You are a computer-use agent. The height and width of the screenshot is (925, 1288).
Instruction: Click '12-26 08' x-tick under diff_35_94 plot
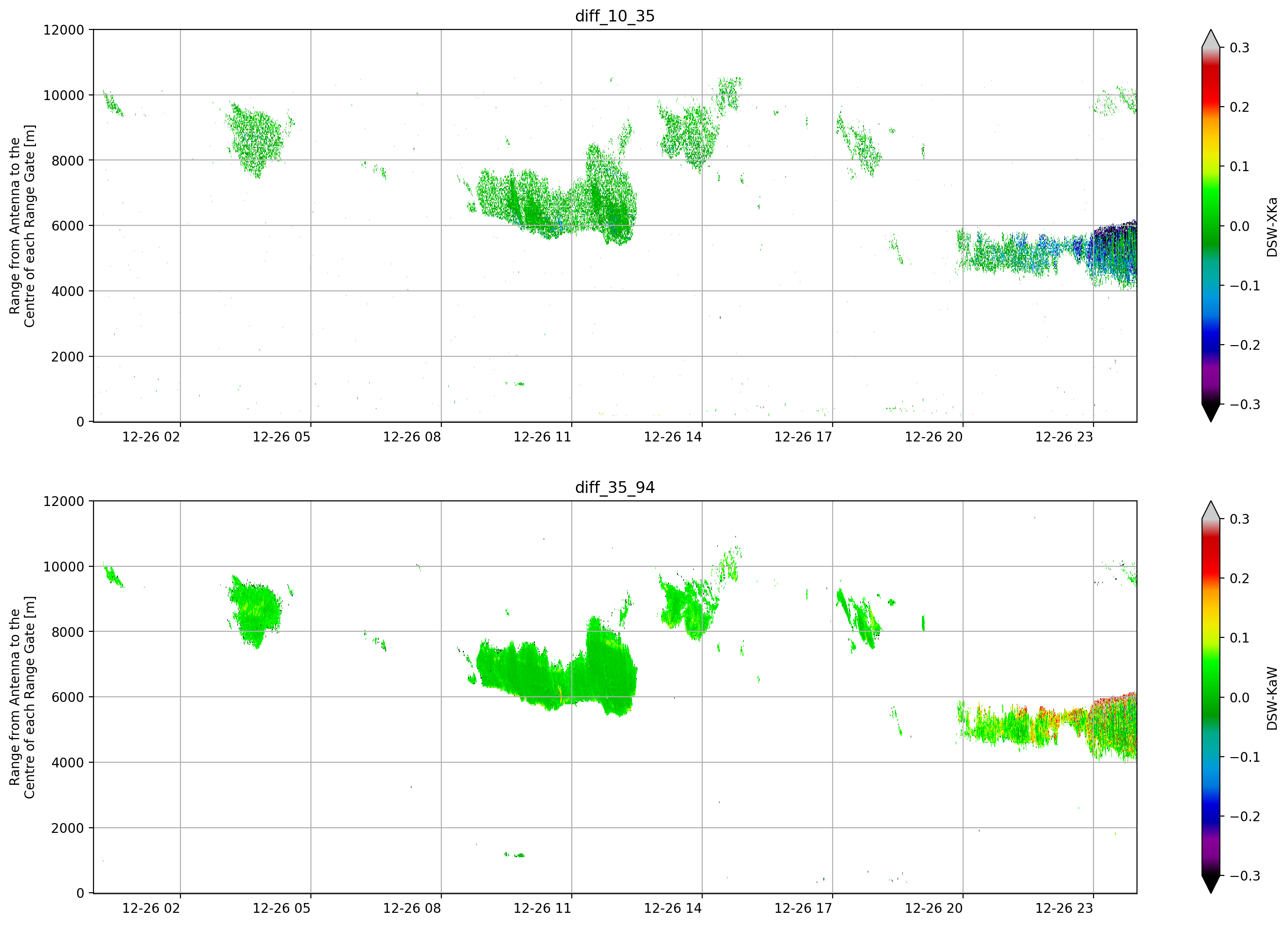coord(412,909)
